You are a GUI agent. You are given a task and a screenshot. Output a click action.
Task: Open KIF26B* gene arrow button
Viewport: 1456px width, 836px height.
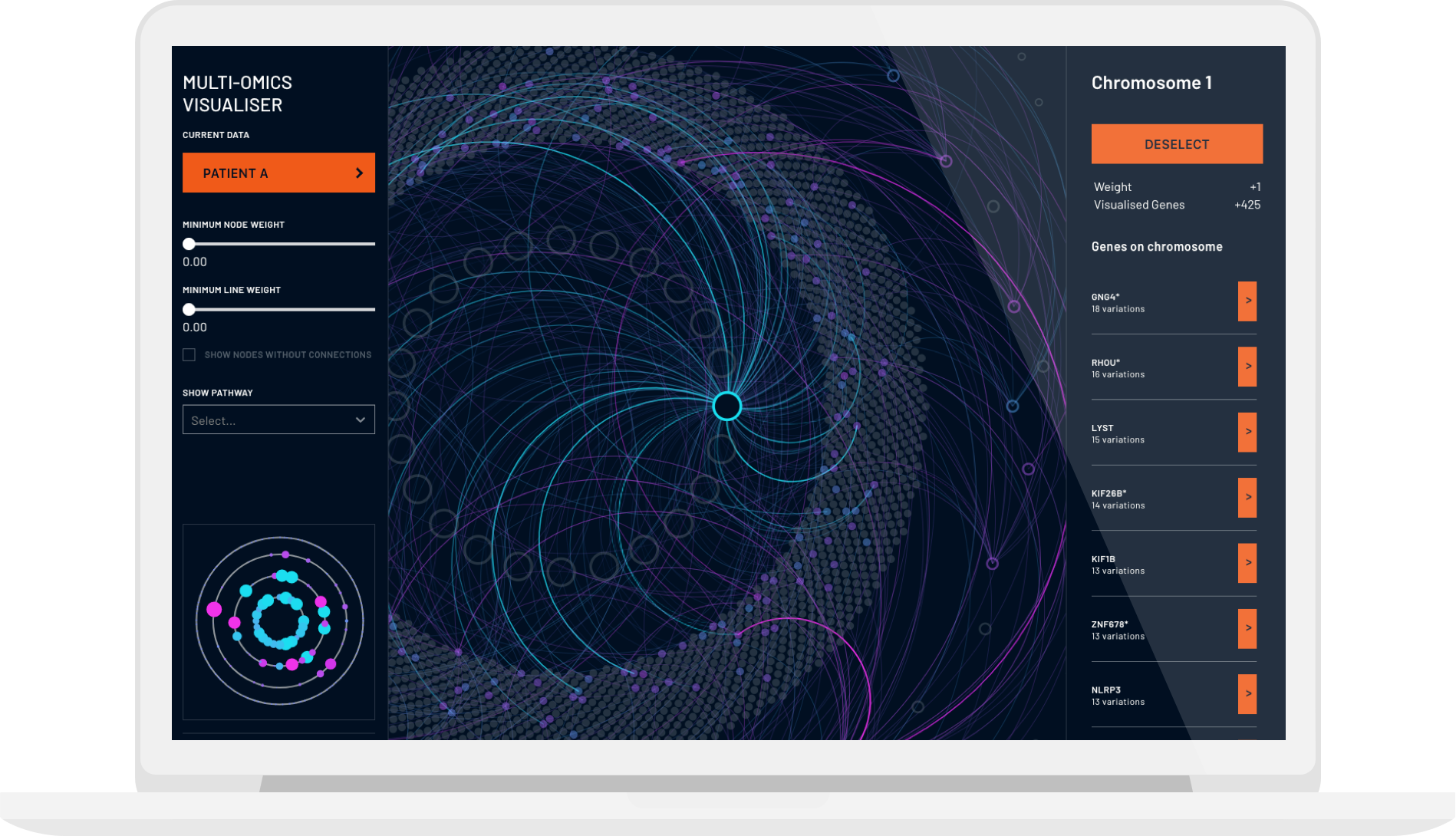(1247, 498)
